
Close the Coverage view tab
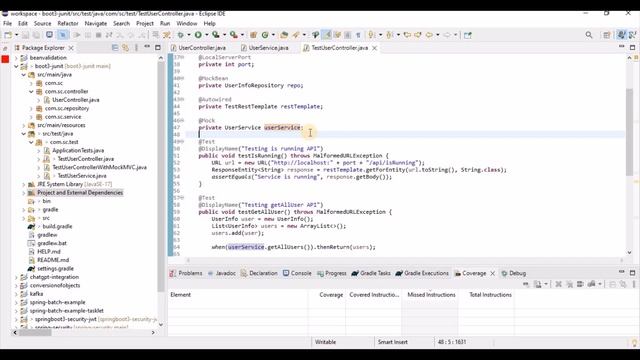(x=493, y=273)
